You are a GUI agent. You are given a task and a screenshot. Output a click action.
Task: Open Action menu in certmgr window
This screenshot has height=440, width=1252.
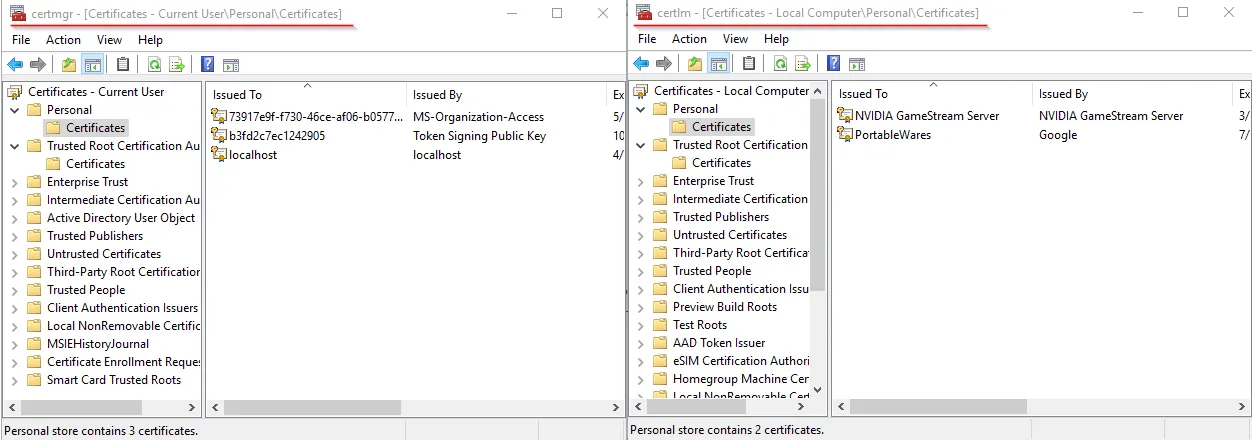tap(64, 40)
